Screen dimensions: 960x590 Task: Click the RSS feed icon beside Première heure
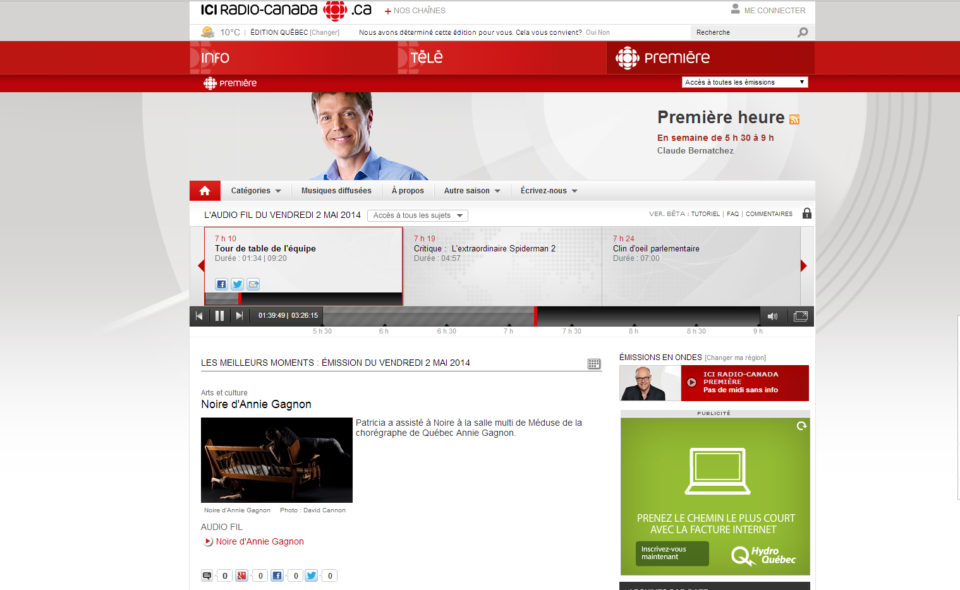pyautogui.click(x=795, y=119)
